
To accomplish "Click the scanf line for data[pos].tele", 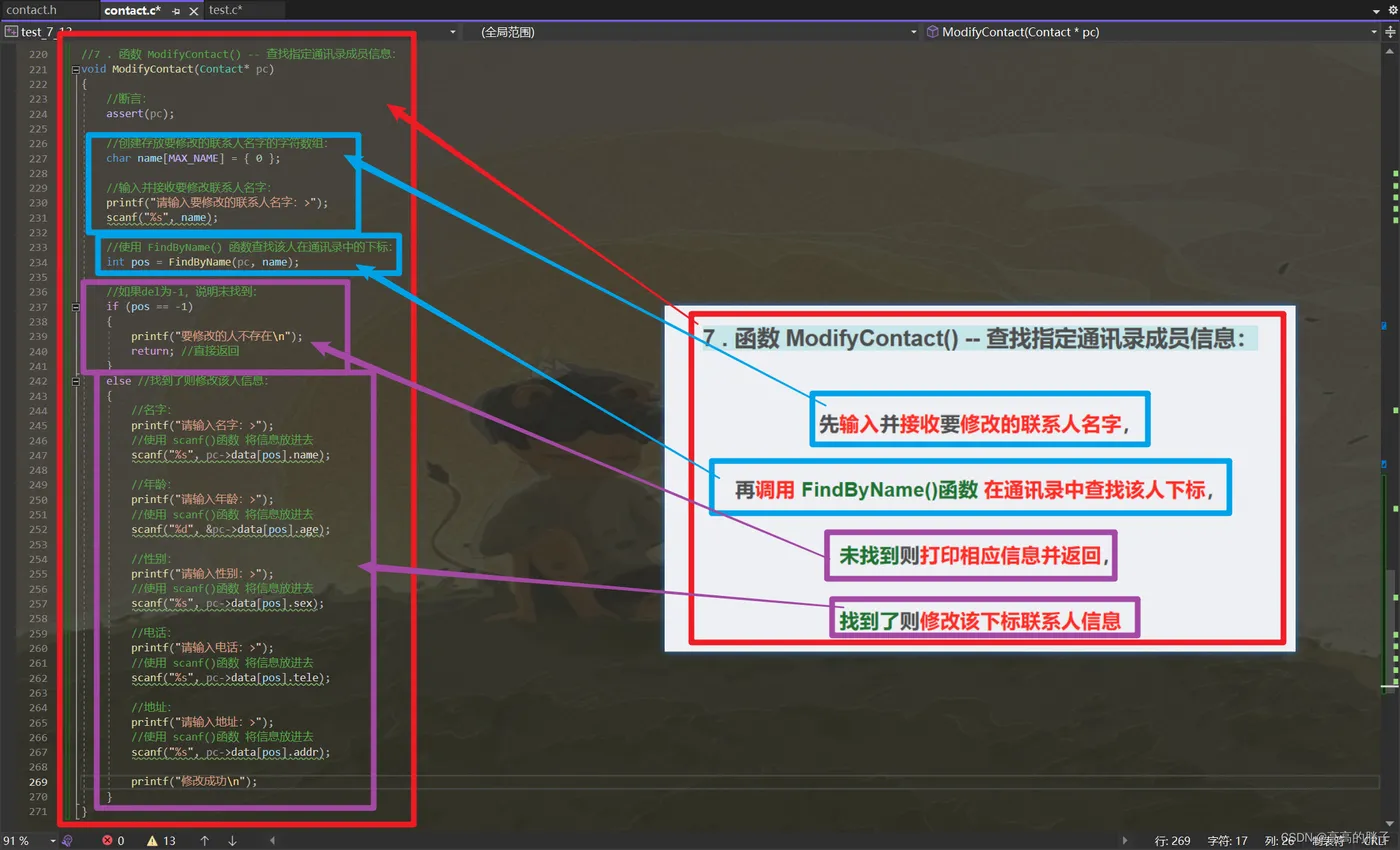I will tap(230, 677).
